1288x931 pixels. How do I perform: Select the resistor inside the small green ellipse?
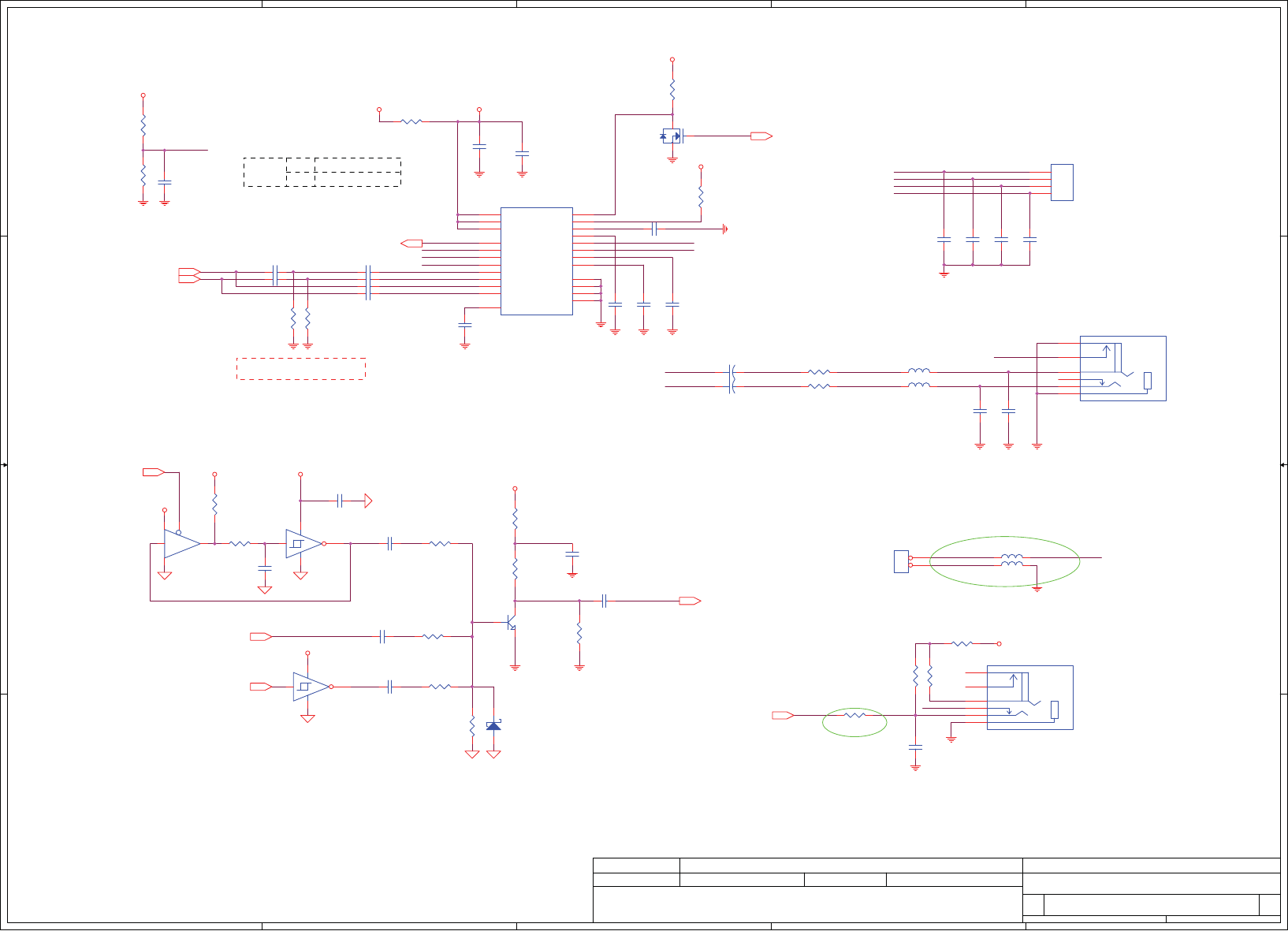click(x=855, y=715)
